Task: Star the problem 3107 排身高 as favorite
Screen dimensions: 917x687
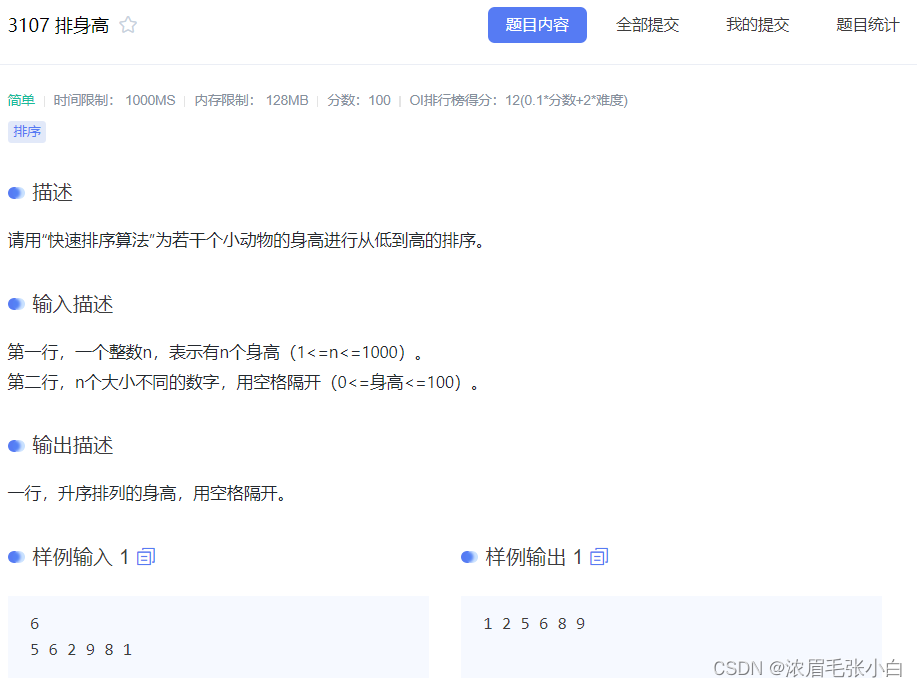Action: pos(128,25)
